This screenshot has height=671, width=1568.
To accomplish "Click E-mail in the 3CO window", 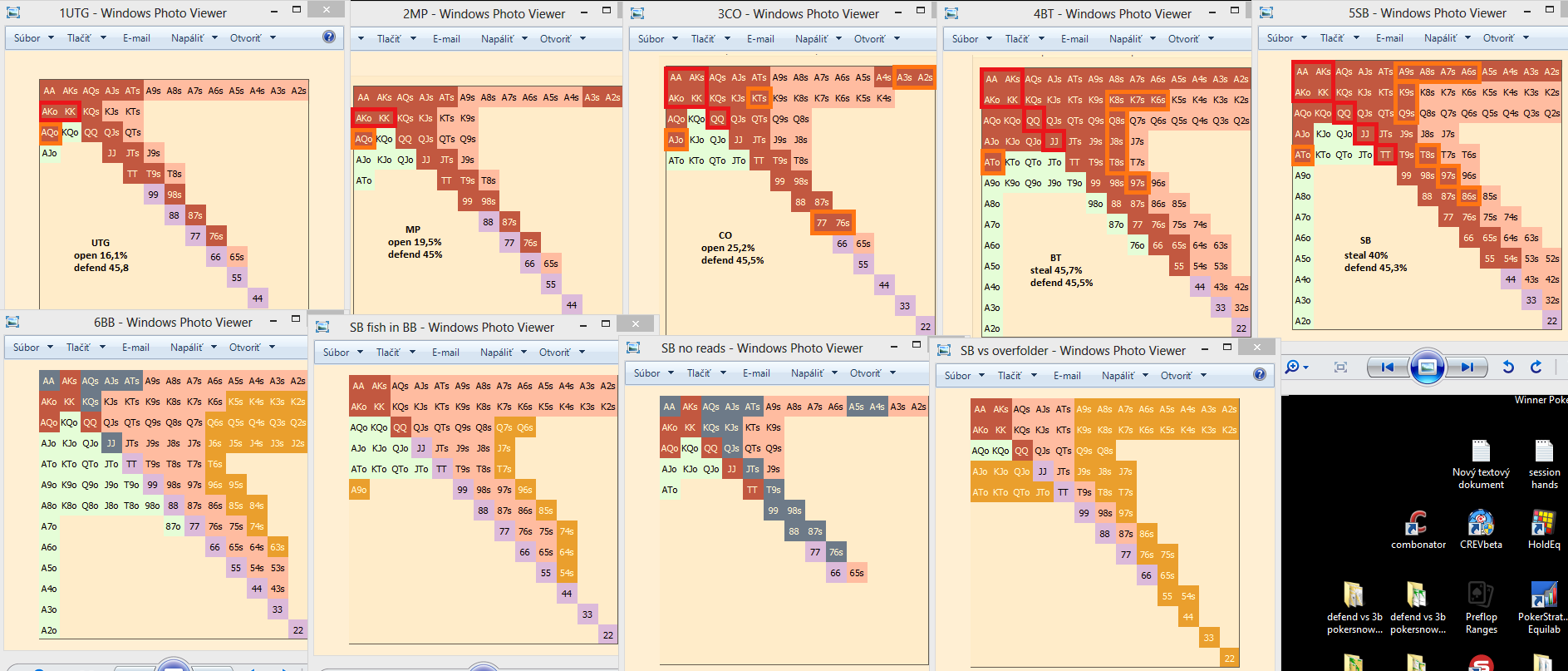I will (760, 38).
